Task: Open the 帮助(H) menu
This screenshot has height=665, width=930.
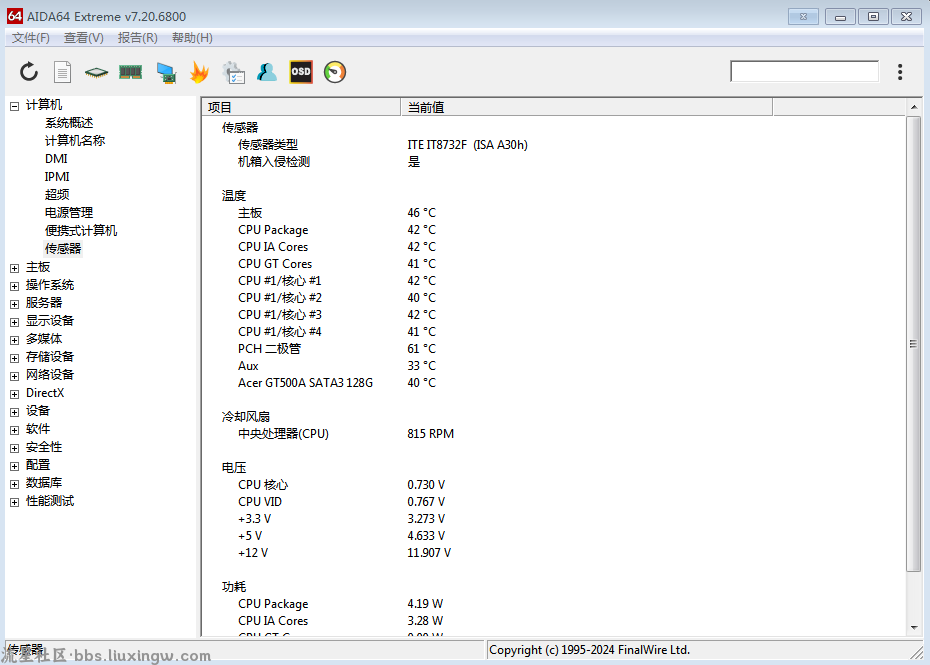Action: coord(192,38)
